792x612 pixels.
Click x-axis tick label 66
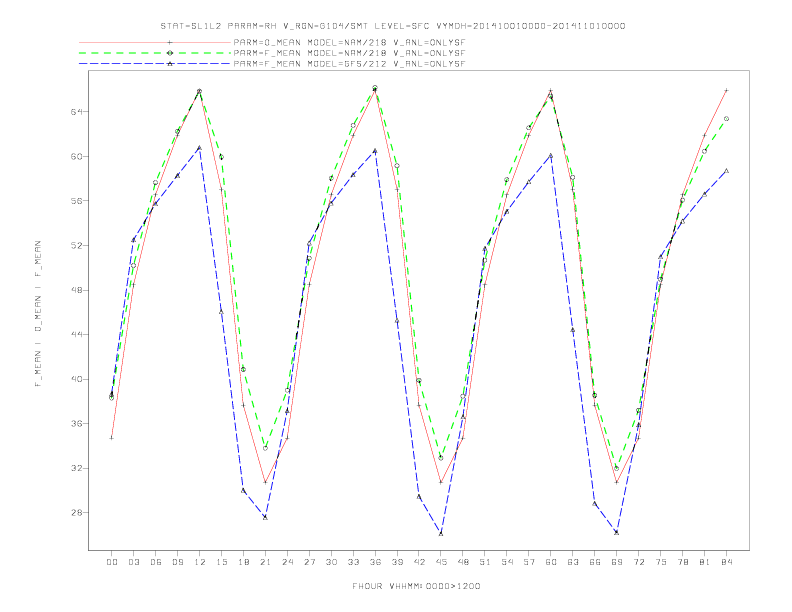coord(595,562)
